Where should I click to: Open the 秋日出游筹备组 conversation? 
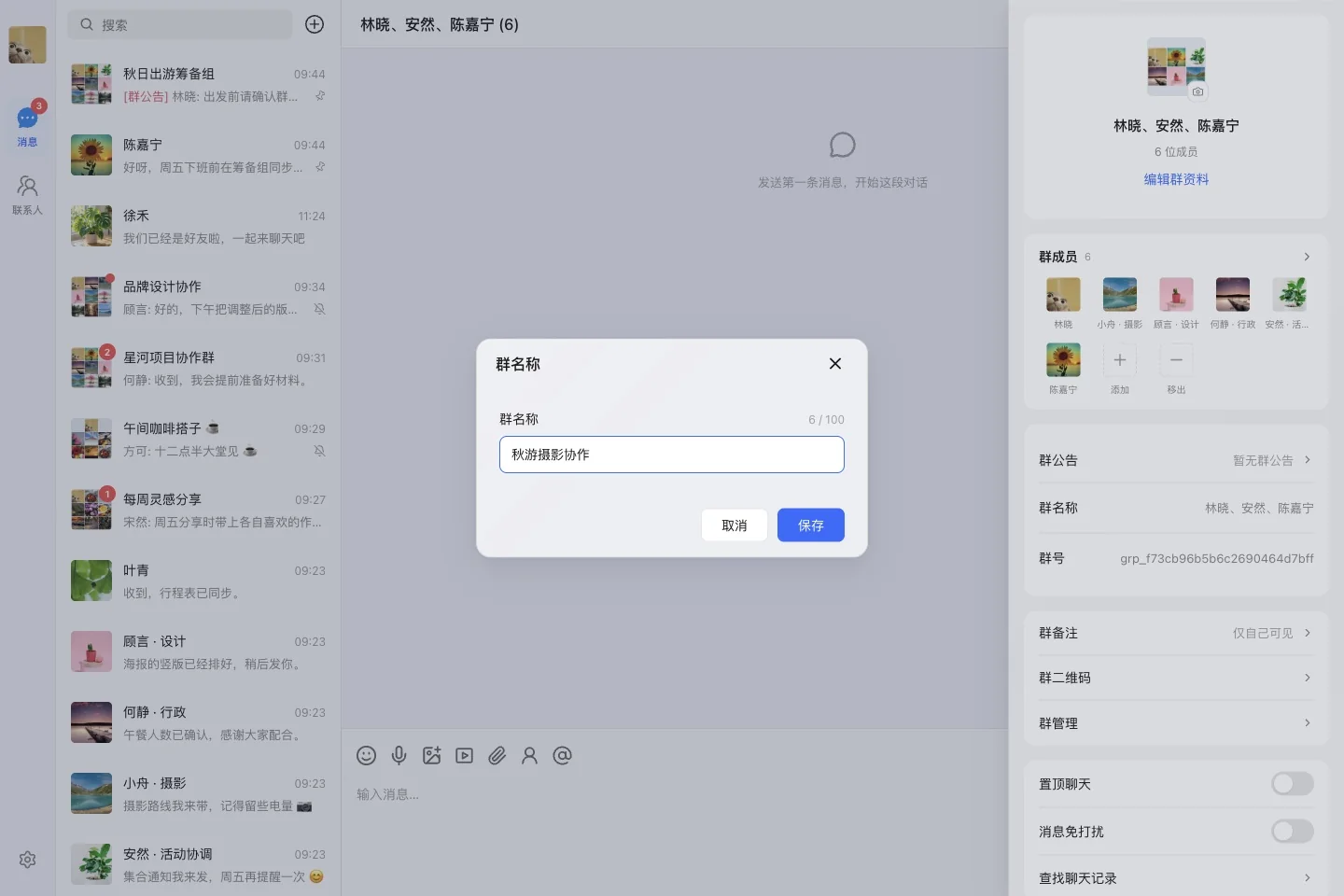(x=198, y=84)
